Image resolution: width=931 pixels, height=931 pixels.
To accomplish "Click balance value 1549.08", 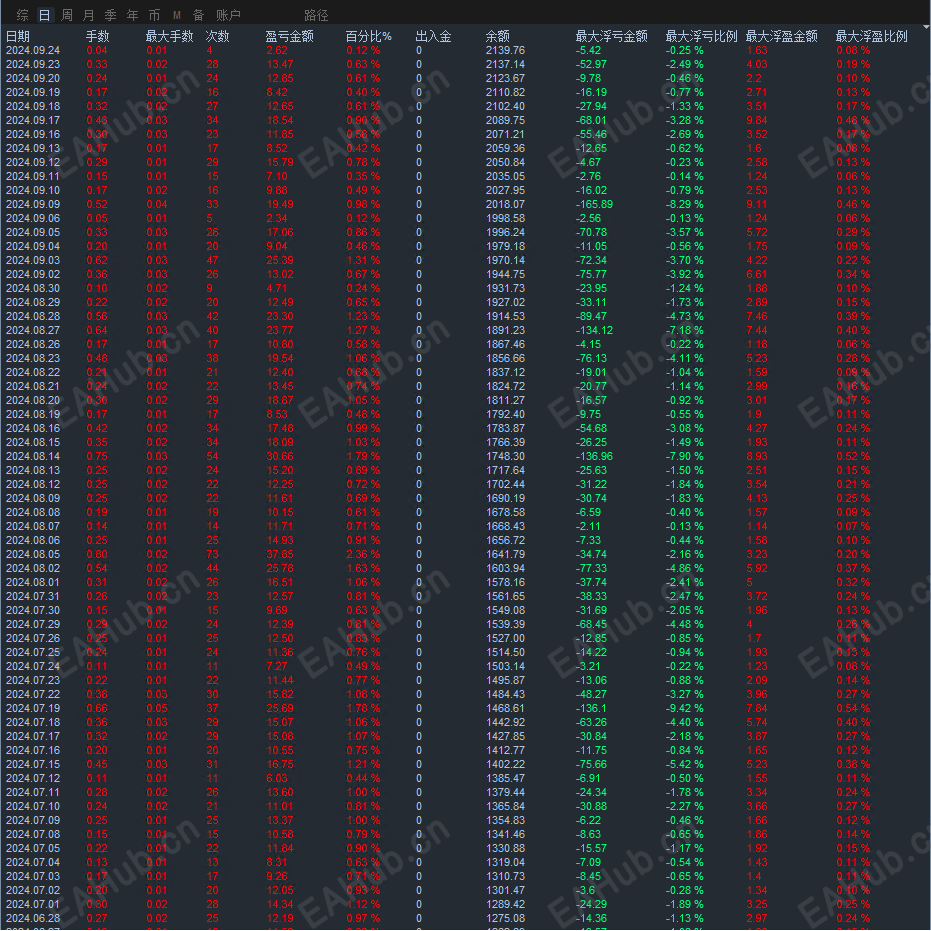I will pyautogui.click(x=505, y=610).
